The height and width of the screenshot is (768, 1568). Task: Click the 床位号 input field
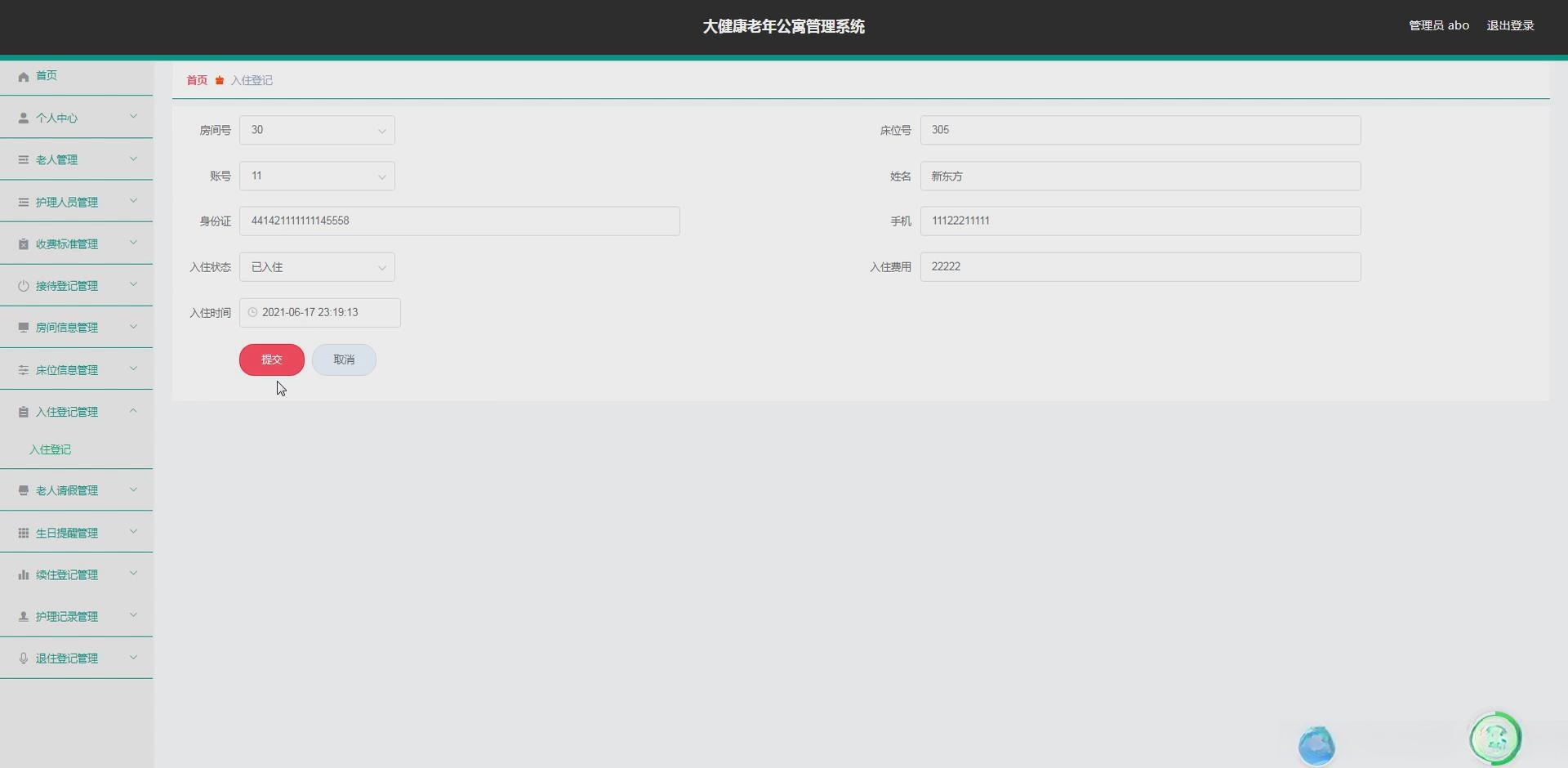1140,130
